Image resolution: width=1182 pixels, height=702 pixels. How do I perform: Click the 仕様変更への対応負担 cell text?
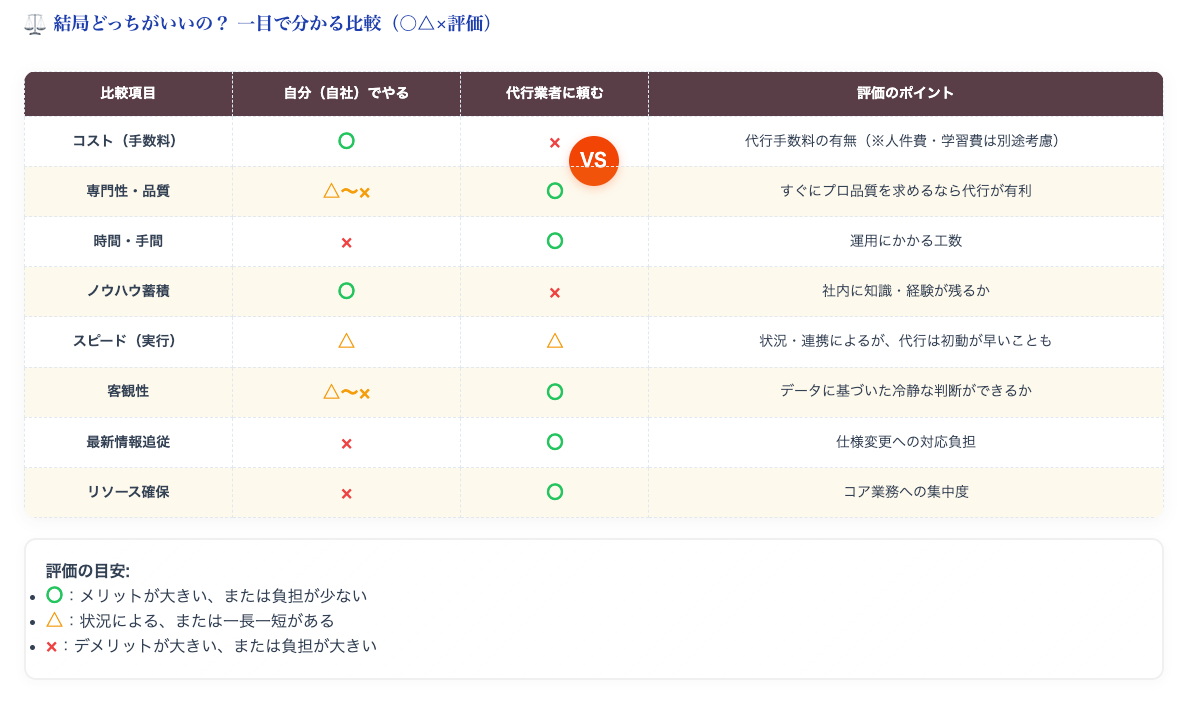(x=905, y=442)
